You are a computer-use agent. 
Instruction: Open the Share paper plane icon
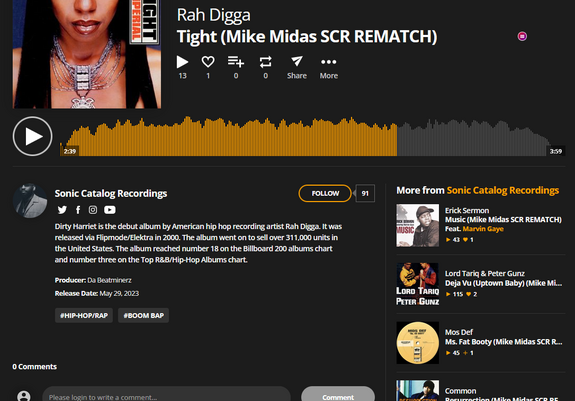[297, 61]
